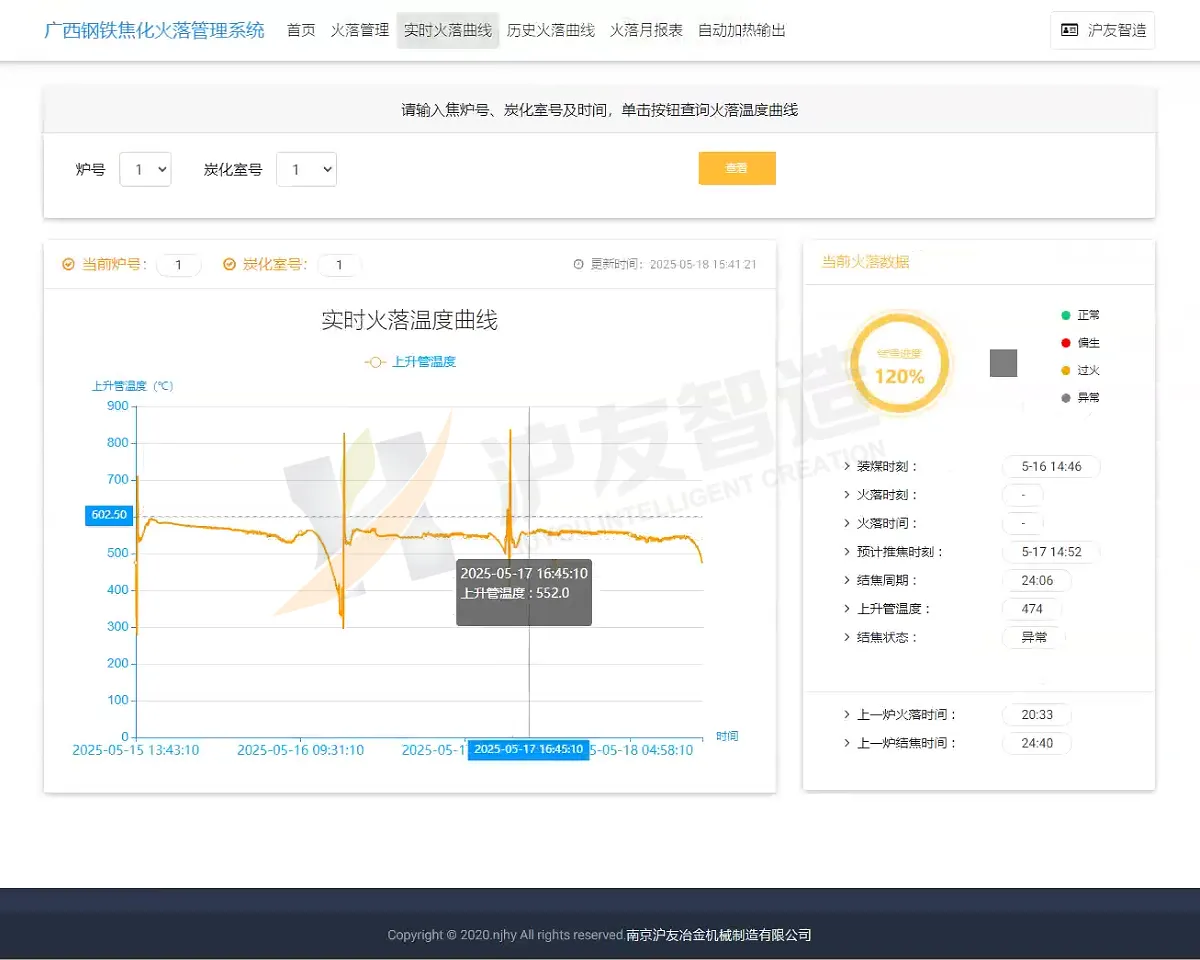Toggle the 上升管温度 series in chart legend

pyautogui.click(x=410, y=362)
